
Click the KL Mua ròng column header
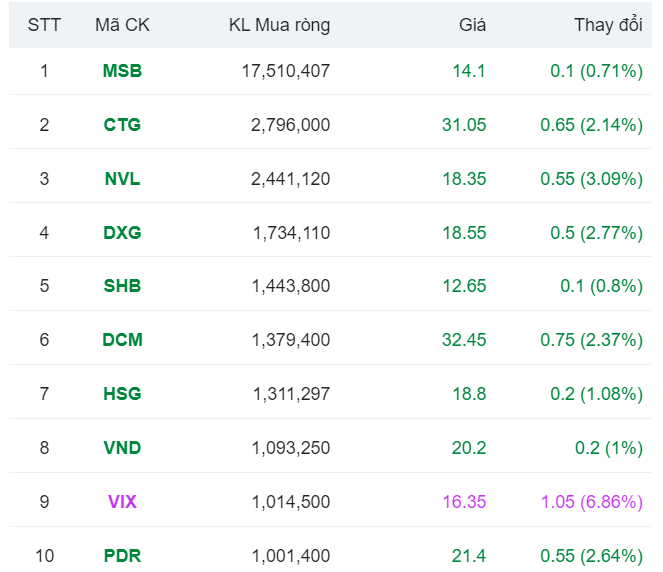point(279,25)
